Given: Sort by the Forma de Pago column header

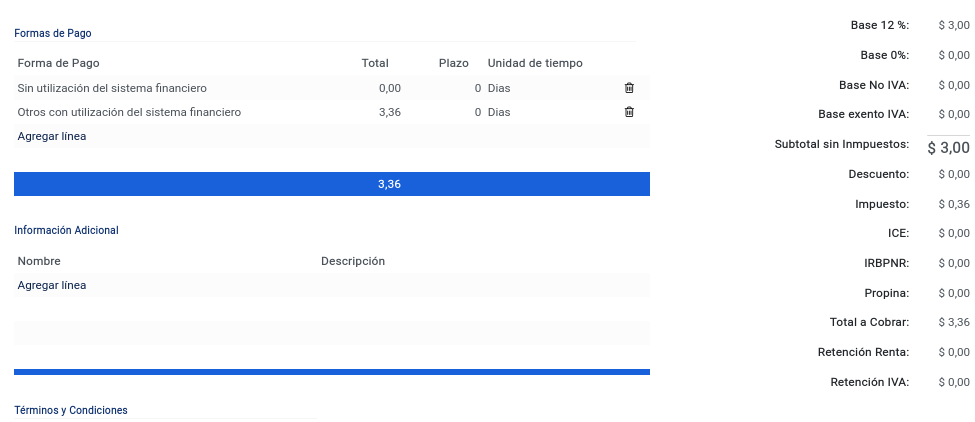Looking at the screenshot, I should (58, 63).
